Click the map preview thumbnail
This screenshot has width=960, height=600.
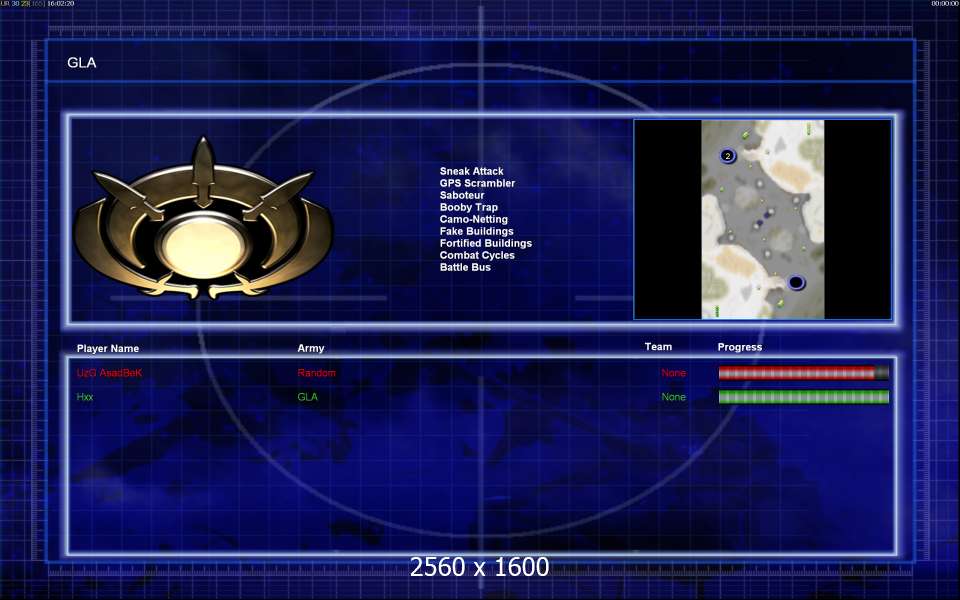pyautogui.click(x=762, y=219)
